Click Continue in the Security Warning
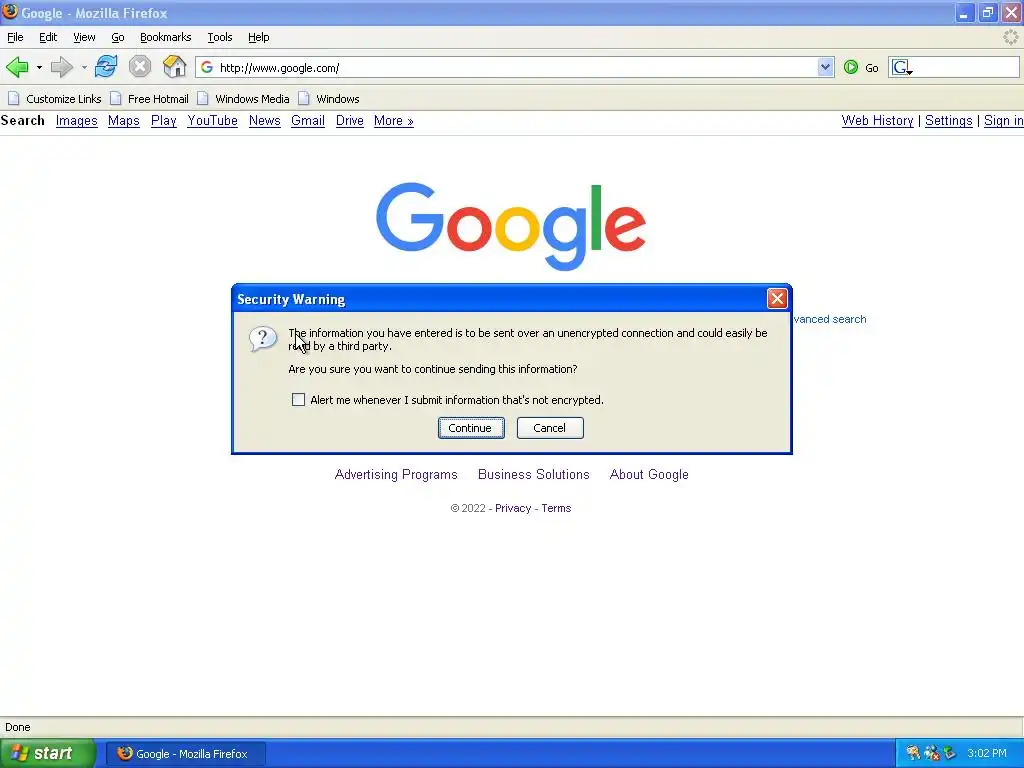This screenshot has width=1024, height=768. pos(471,428)
